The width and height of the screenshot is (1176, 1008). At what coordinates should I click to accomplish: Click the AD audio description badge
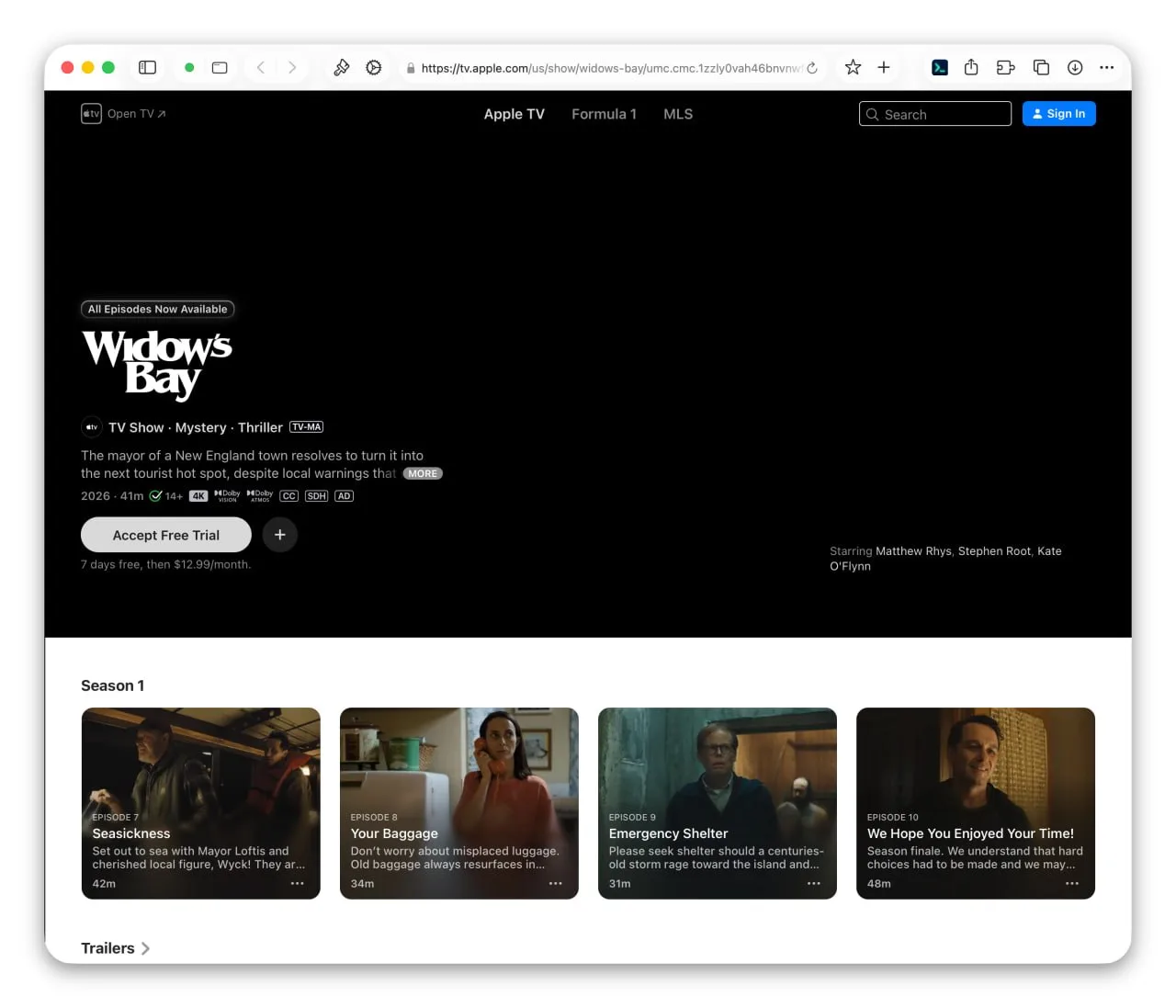click(344, 496)
